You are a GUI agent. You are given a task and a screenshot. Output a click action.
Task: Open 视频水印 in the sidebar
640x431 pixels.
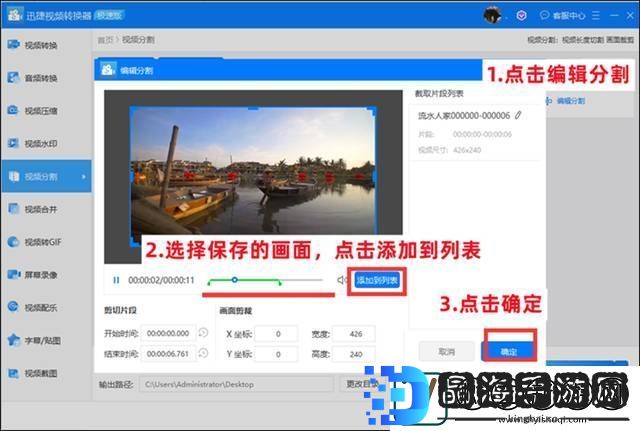(41, 143)
